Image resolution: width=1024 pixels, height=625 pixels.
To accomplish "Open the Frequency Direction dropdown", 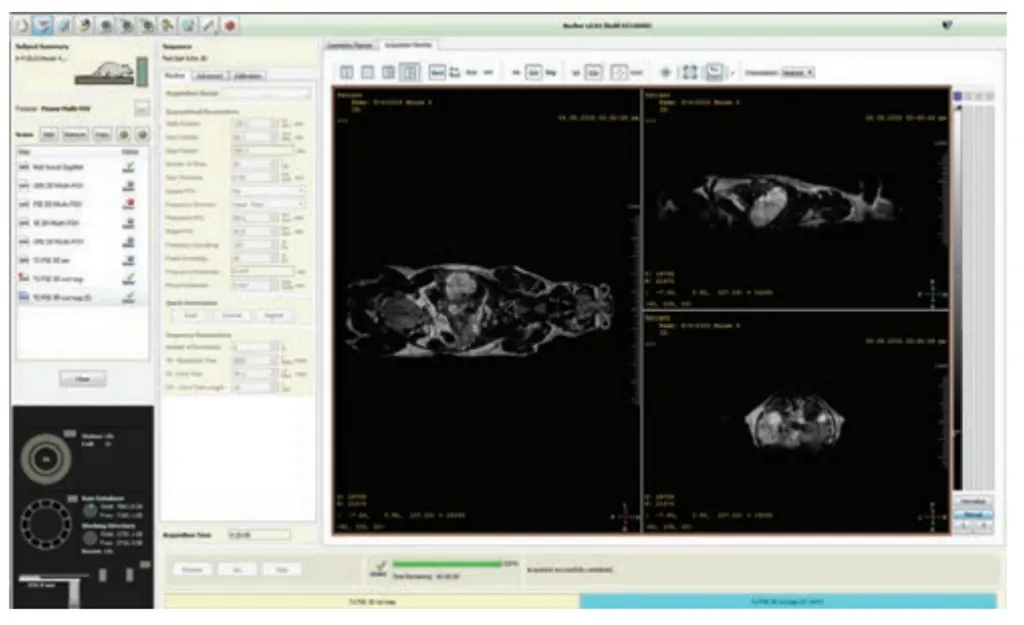I will pyautogui.click(x=268, y=204).
